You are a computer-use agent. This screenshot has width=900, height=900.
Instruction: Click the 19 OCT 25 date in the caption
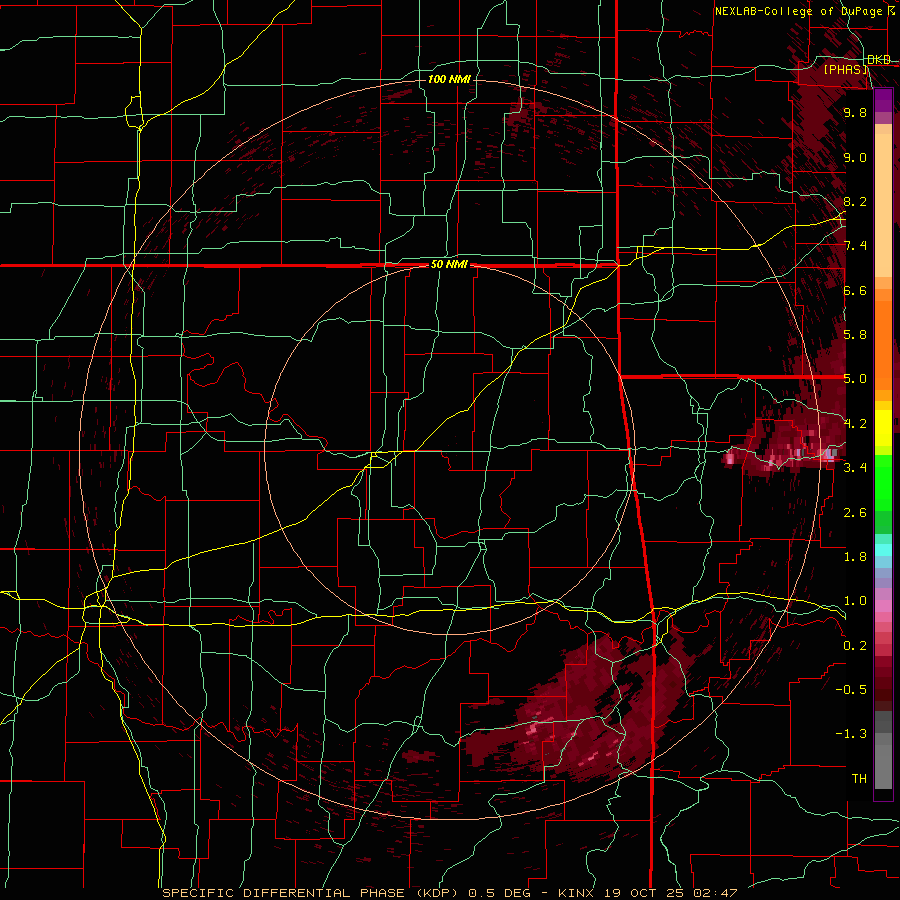[x=643, y=893]
